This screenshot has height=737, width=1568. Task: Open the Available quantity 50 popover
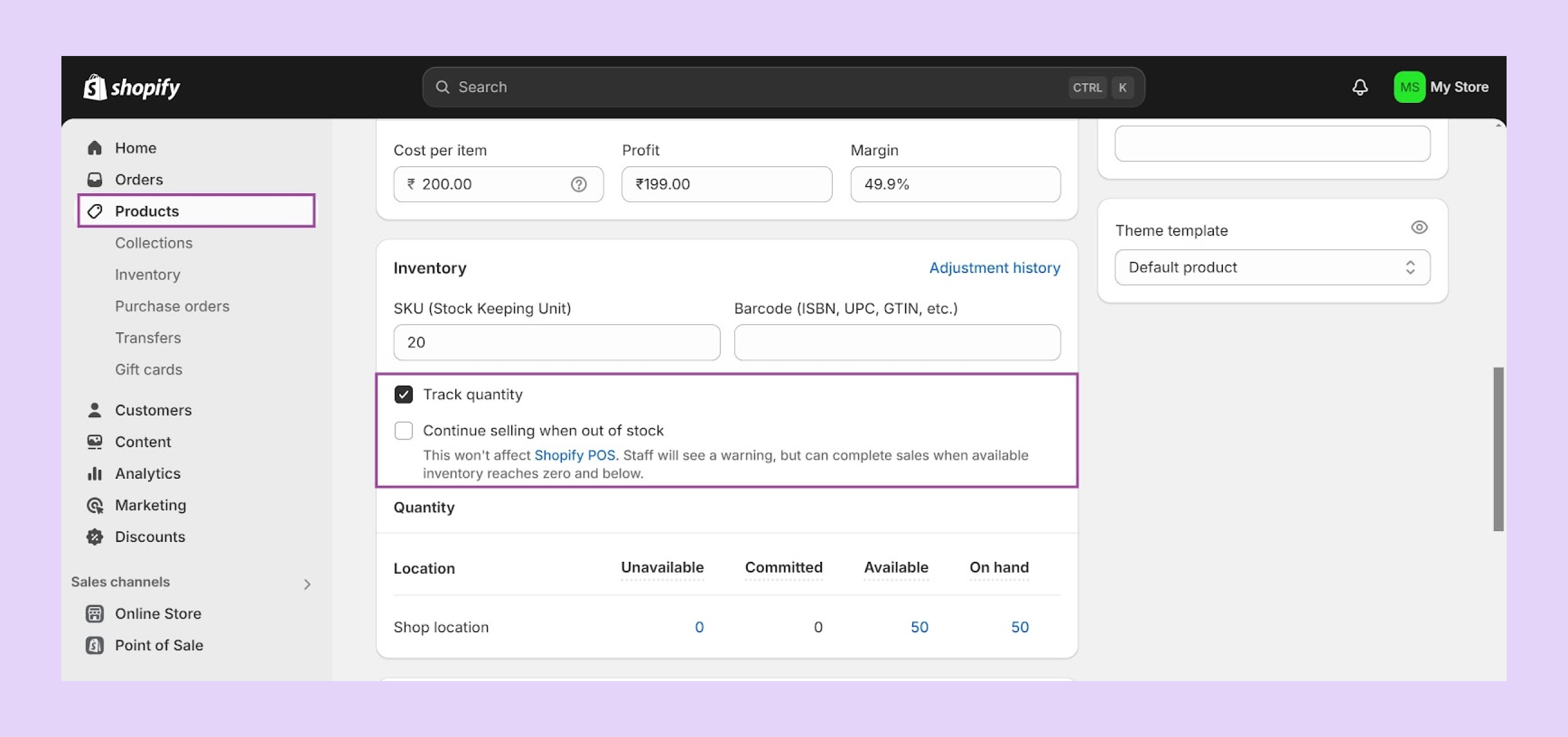[x=918, y=627]
